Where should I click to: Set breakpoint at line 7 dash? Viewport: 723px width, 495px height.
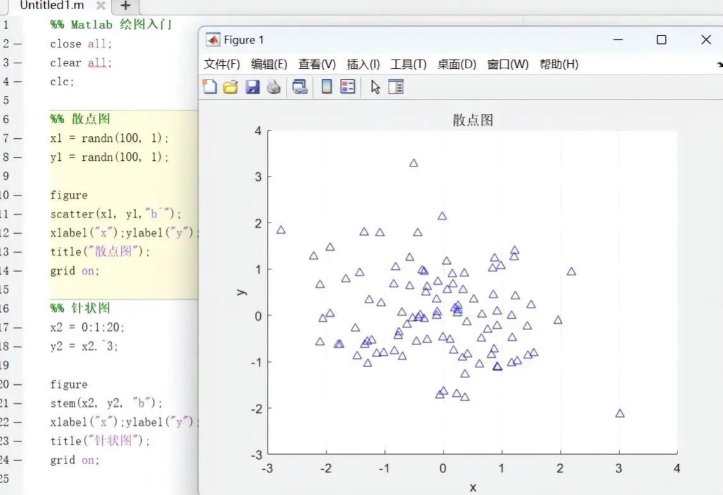18,138
